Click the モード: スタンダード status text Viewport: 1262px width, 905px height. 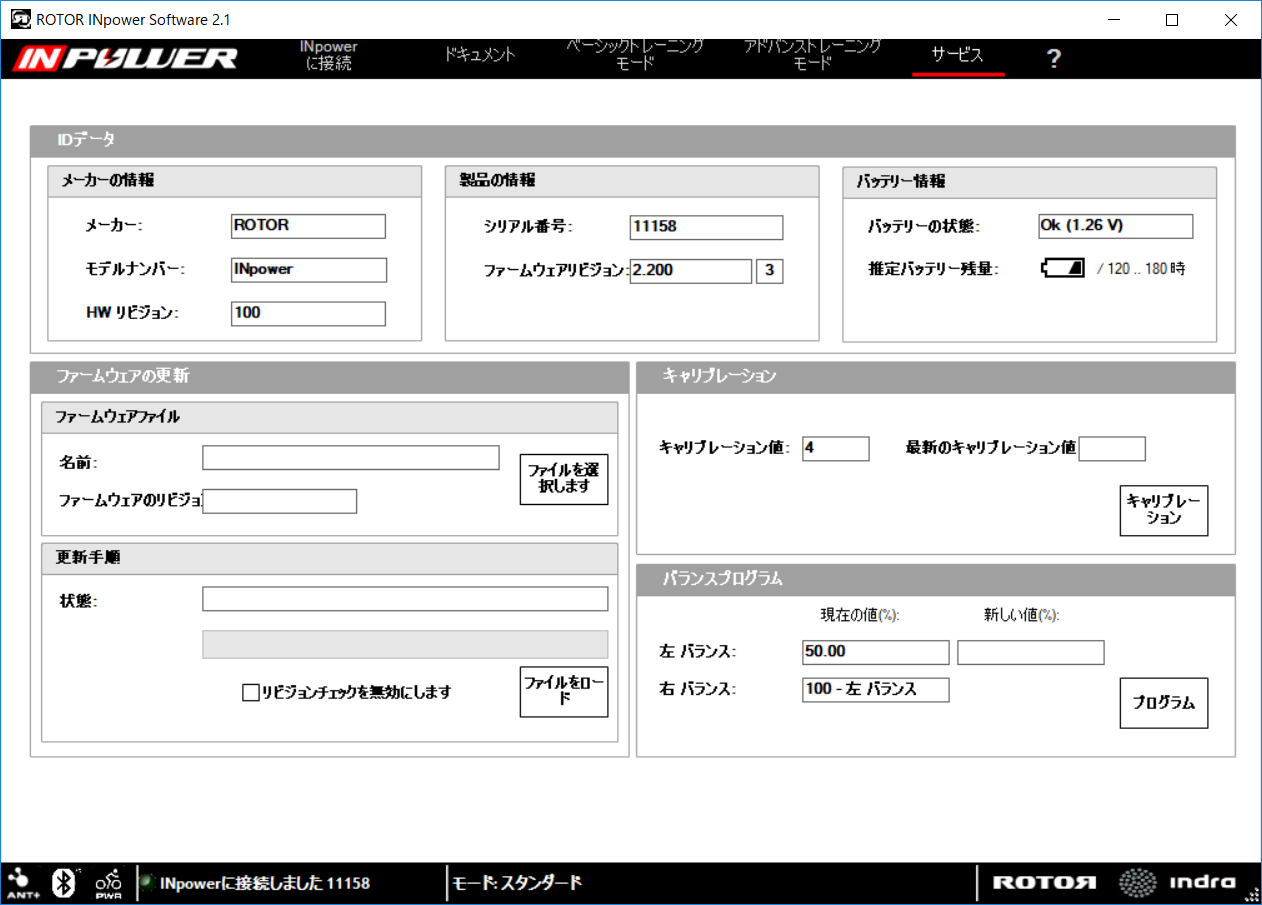[517, 883]
